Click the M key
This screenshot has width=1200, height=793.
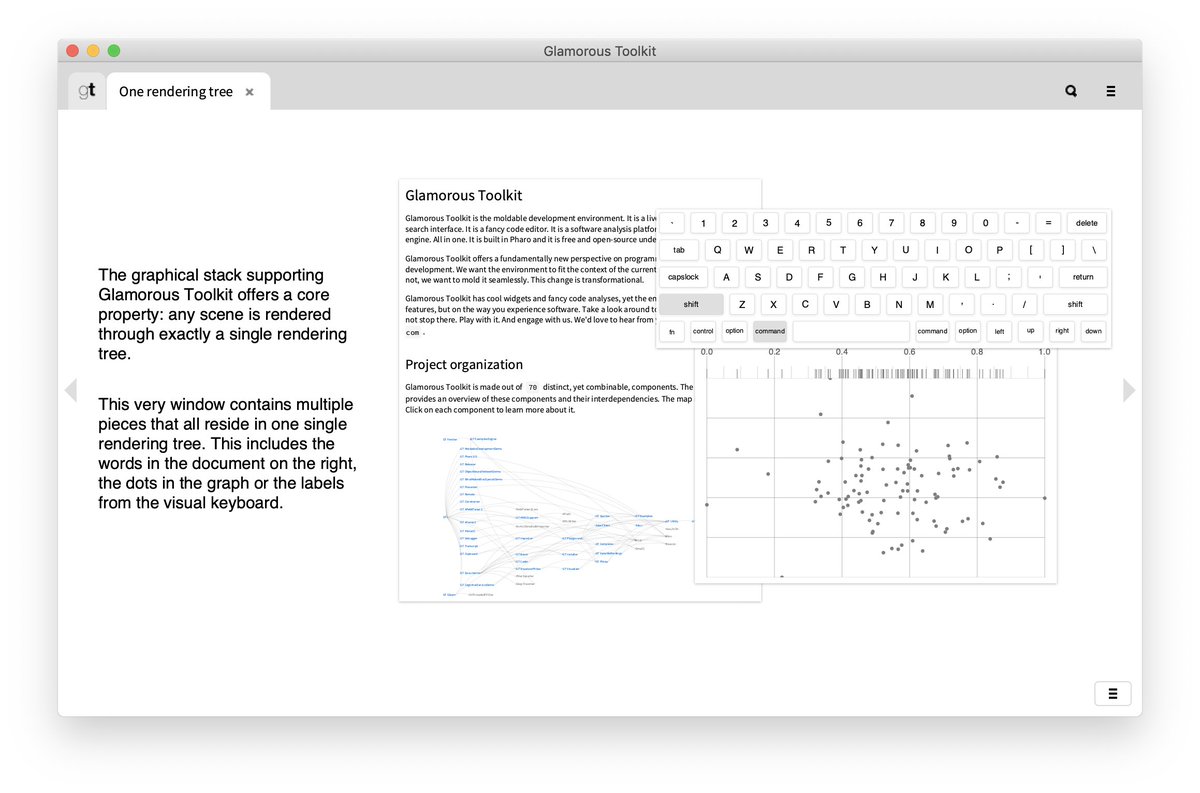929,304
